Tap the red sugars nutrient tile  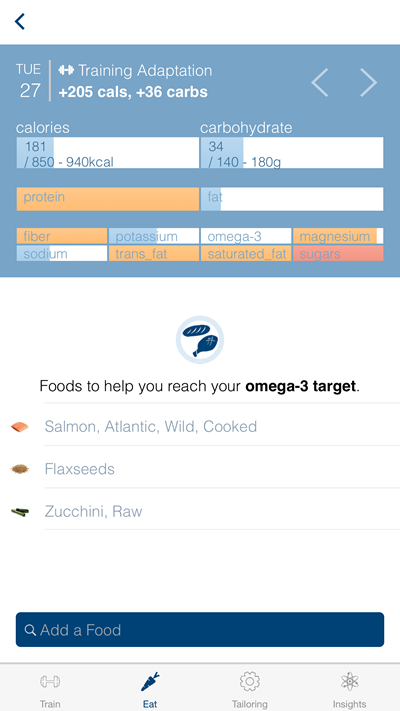[x=338, y=253]
